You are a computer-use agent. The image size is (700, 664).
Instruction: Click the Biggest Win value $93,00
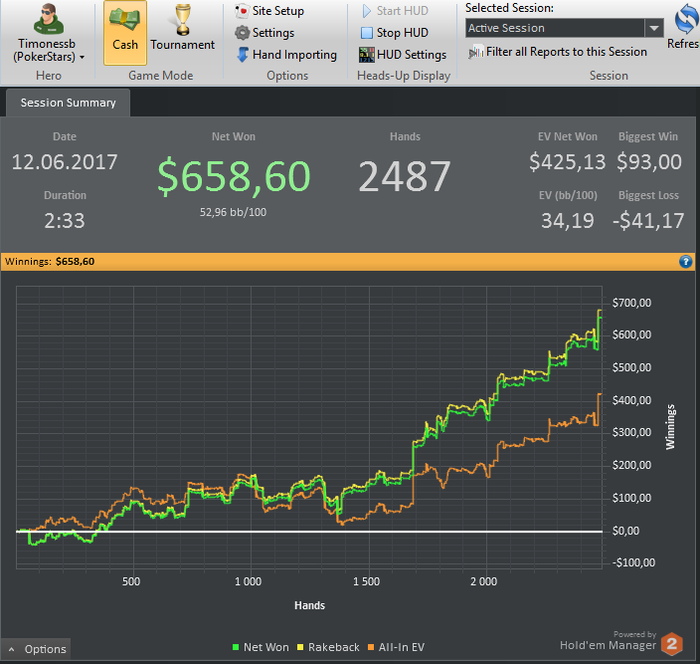pyautogui.click(x=649, y=162)
